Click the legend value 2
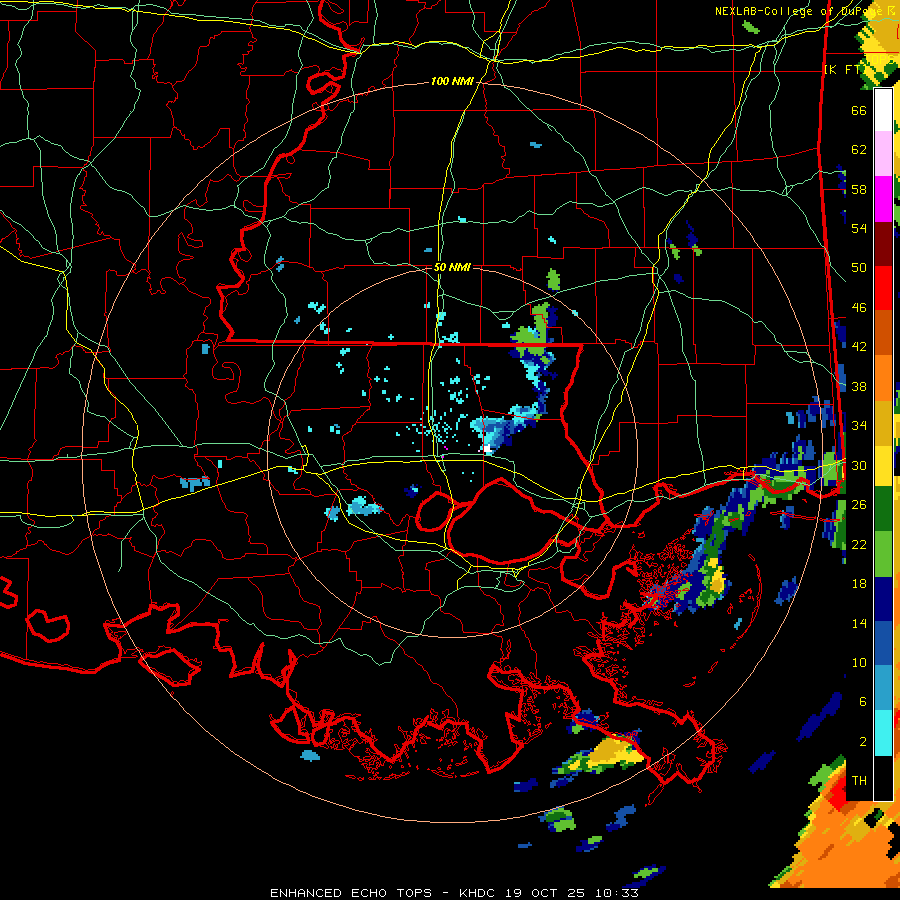 pos(862,742)
